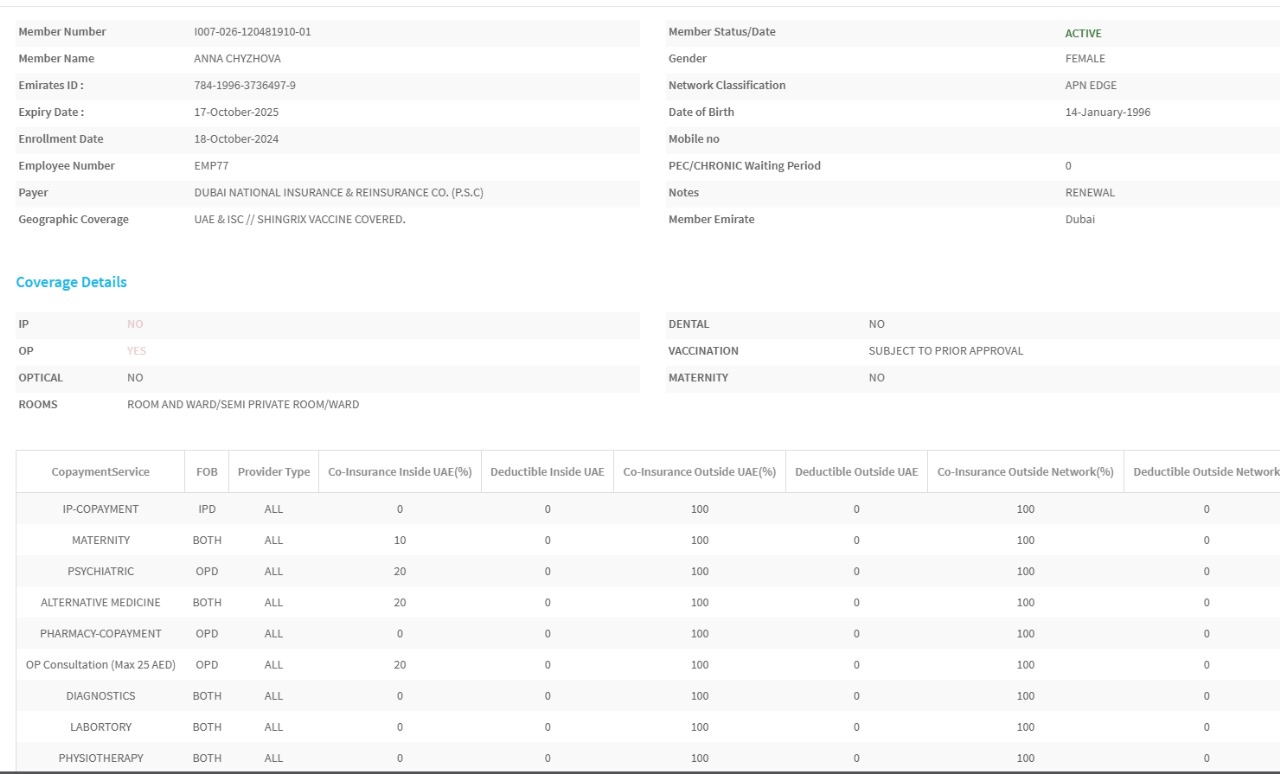
Task: Click the Provider Type column header
Action: 273,472
